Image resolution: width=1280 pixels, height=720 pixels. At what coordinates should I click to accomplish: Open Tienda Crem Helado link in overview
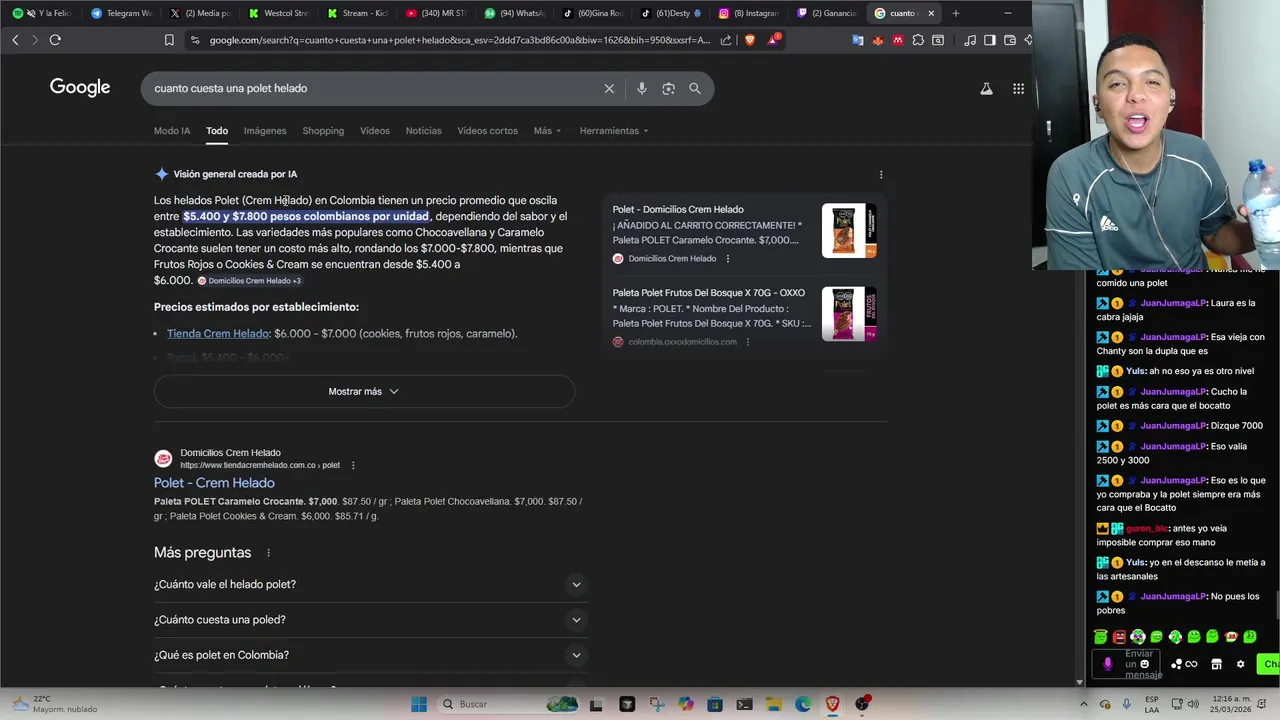tap(218, 334)
